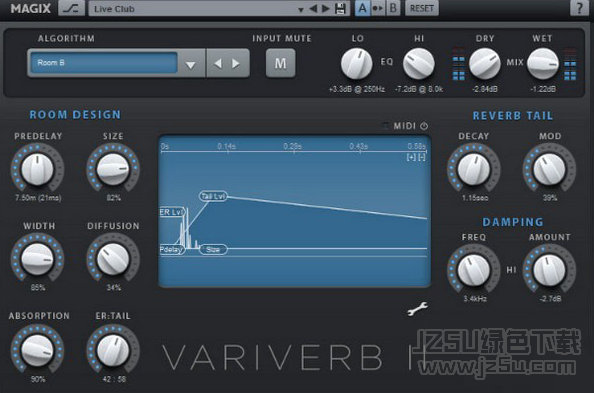Click the DECAY knob
Image resolution: width=594 pixels, height=393 pixels.
coord(474,169)
